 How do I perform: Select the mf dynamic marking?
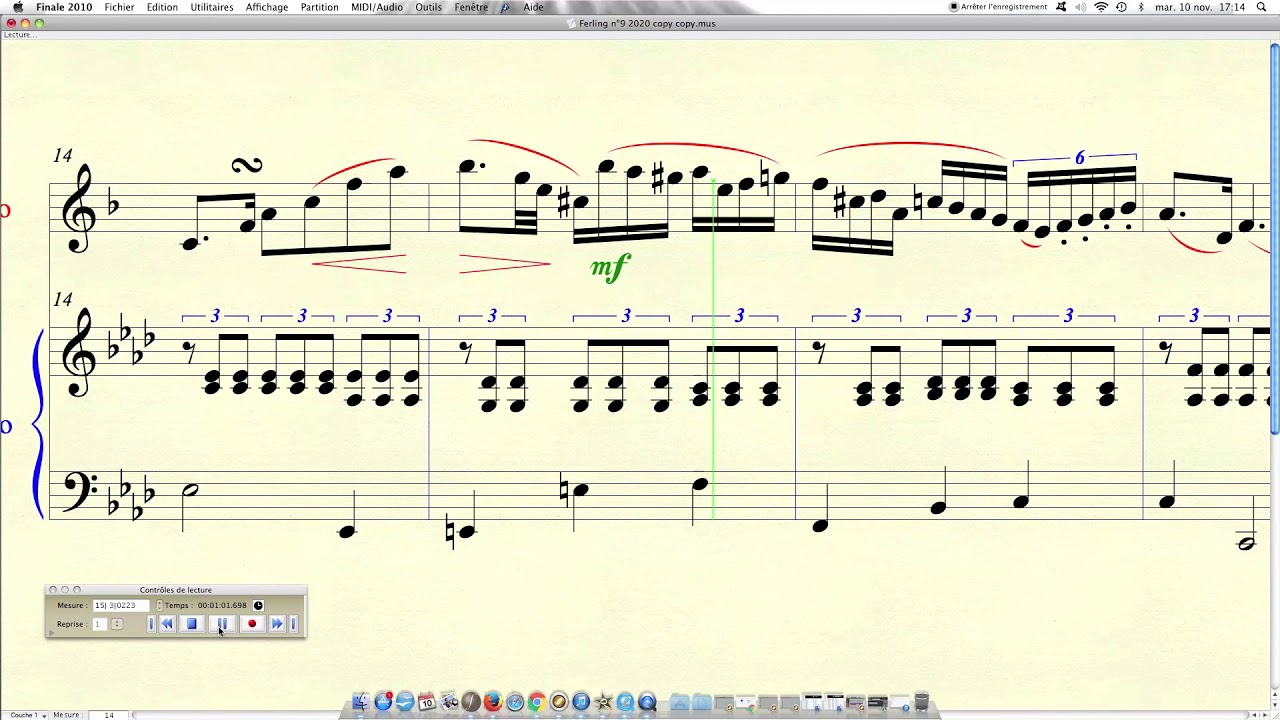click(x=610, y=268)
